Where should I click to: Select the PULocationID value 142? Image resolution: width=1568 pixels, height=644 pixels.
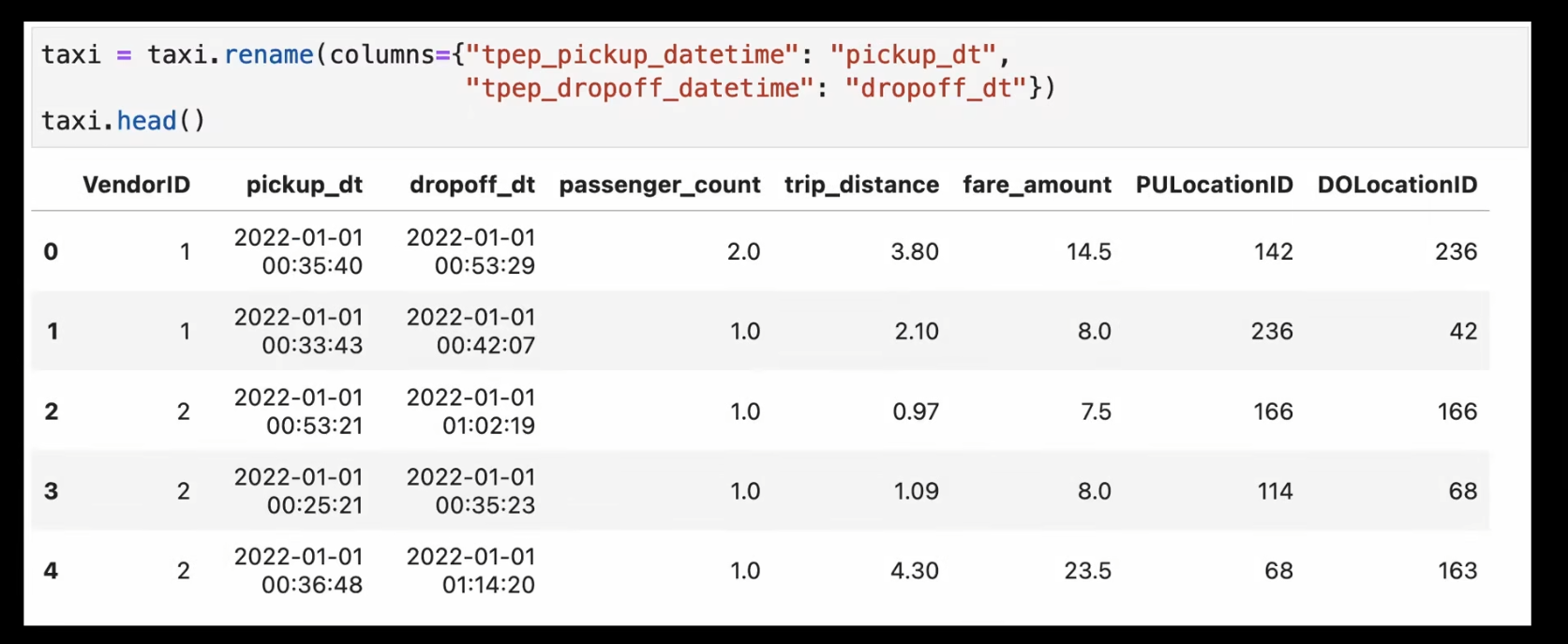tap(1273, 251)
